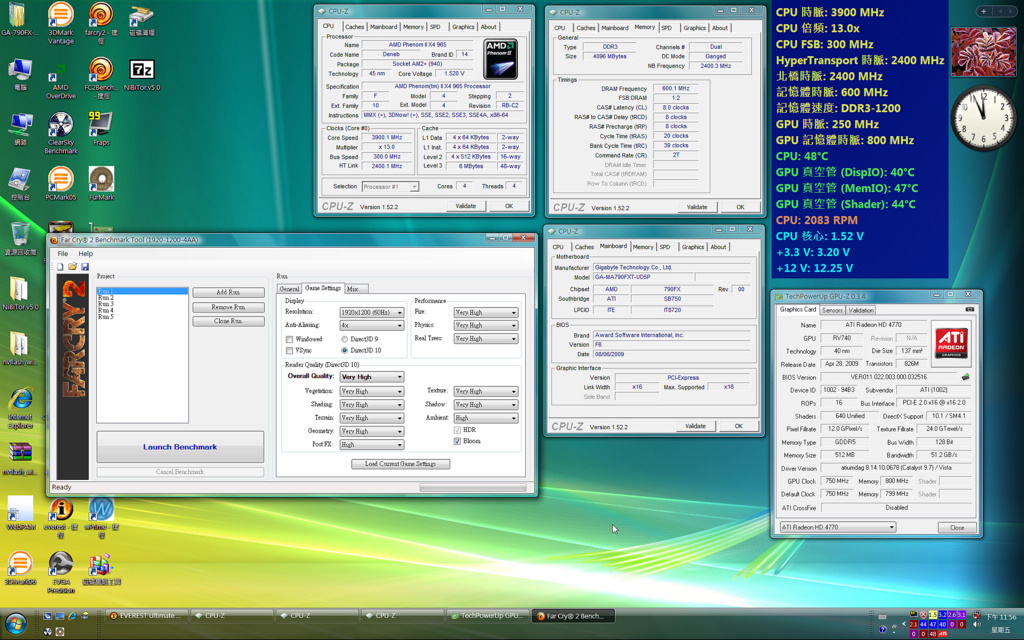Click the Save disk icon in Far Cry 2 toolbar
The image size is (1024, 640).
(x=85, y=266)
